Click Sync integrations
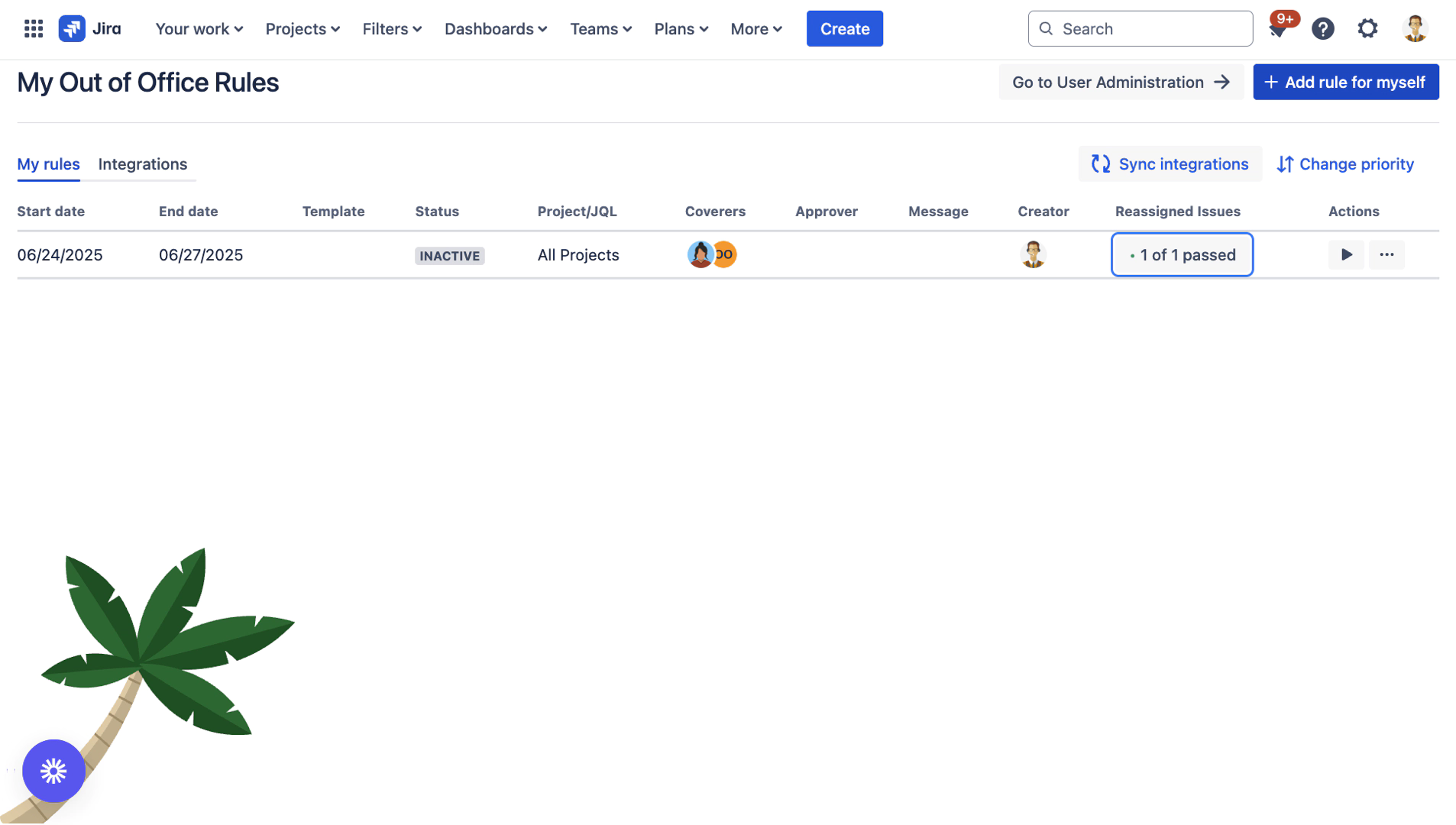 (x=1170, y=164)
